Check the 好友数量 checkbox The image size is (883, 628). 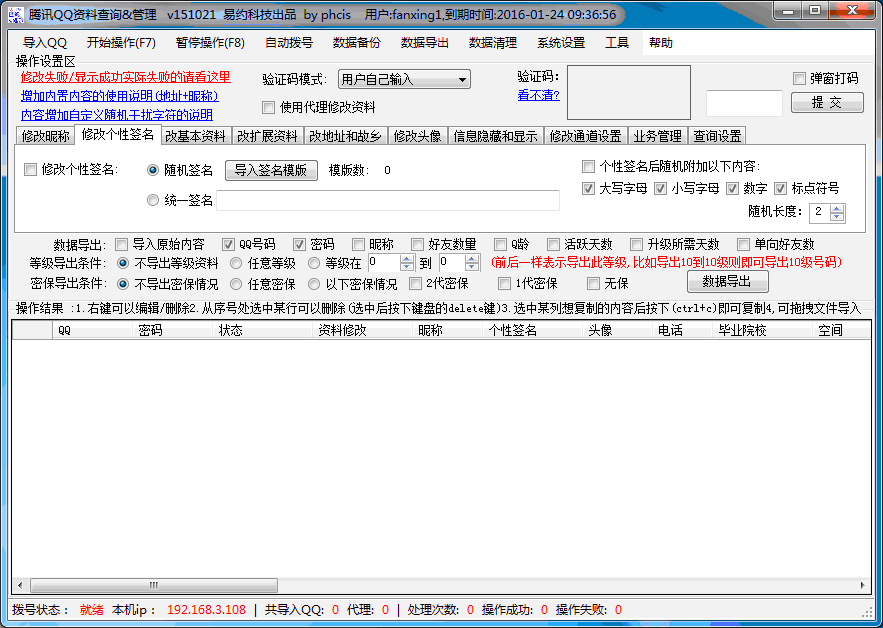click(x=417, y=244)
